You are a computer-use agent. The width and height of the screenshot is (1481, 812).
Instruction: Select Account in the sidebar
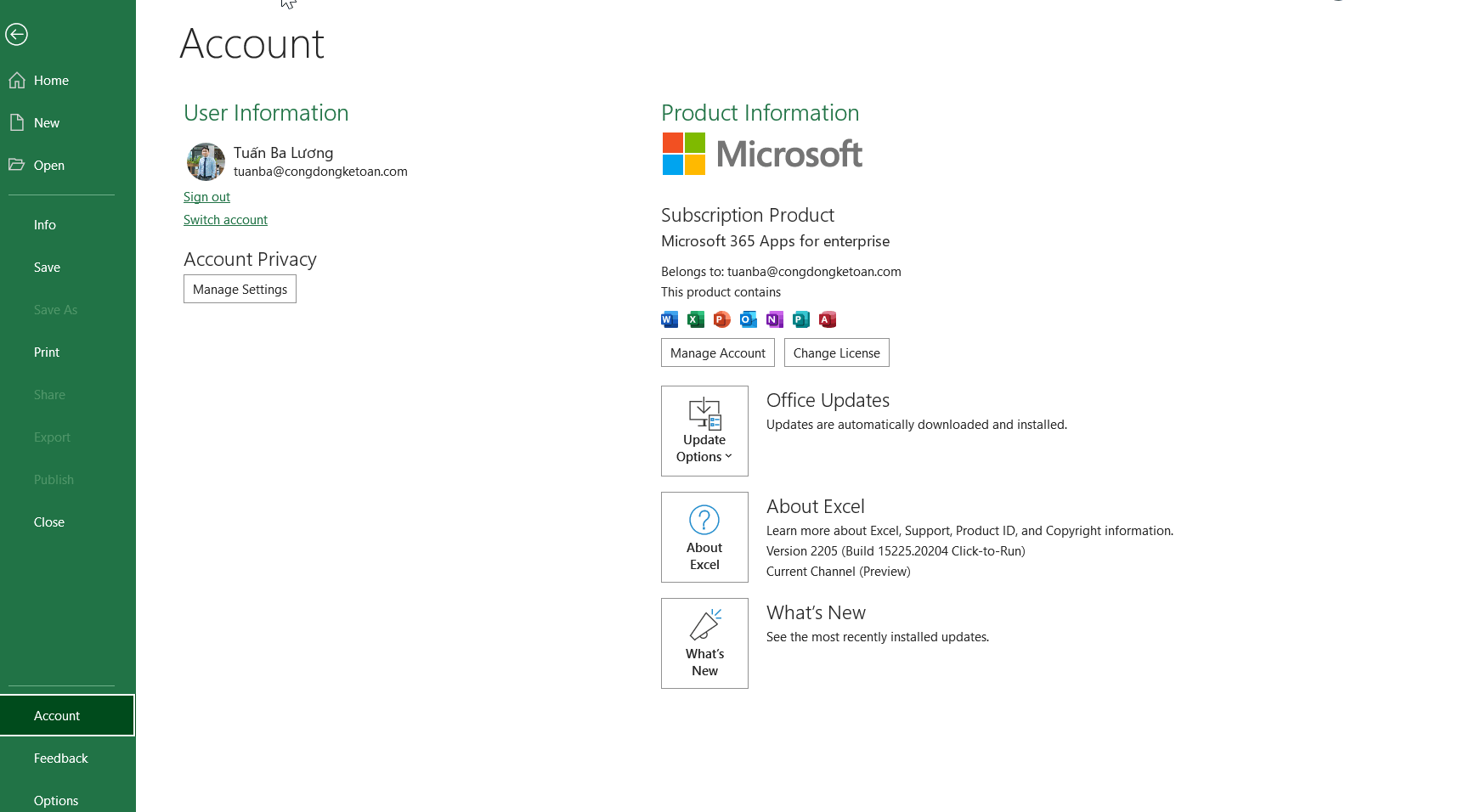[68, 715]
